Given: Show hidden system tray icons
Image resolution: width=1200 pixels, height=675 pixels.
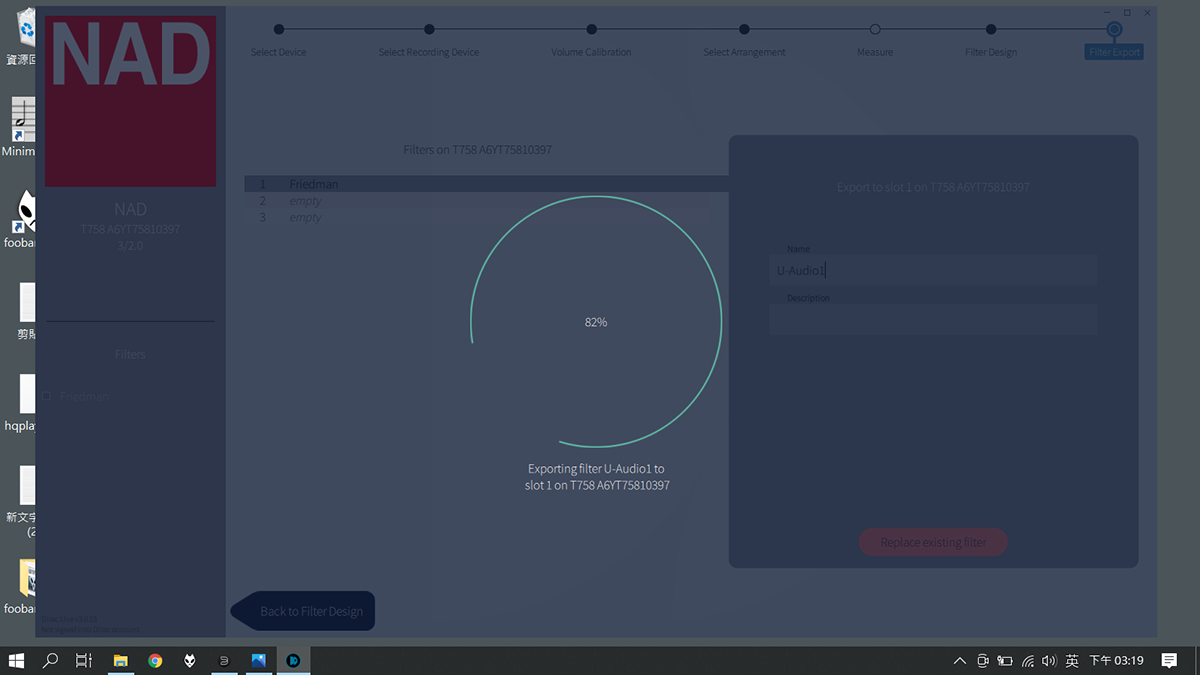Looking at the screenshot, I should [x=960, y=661].
